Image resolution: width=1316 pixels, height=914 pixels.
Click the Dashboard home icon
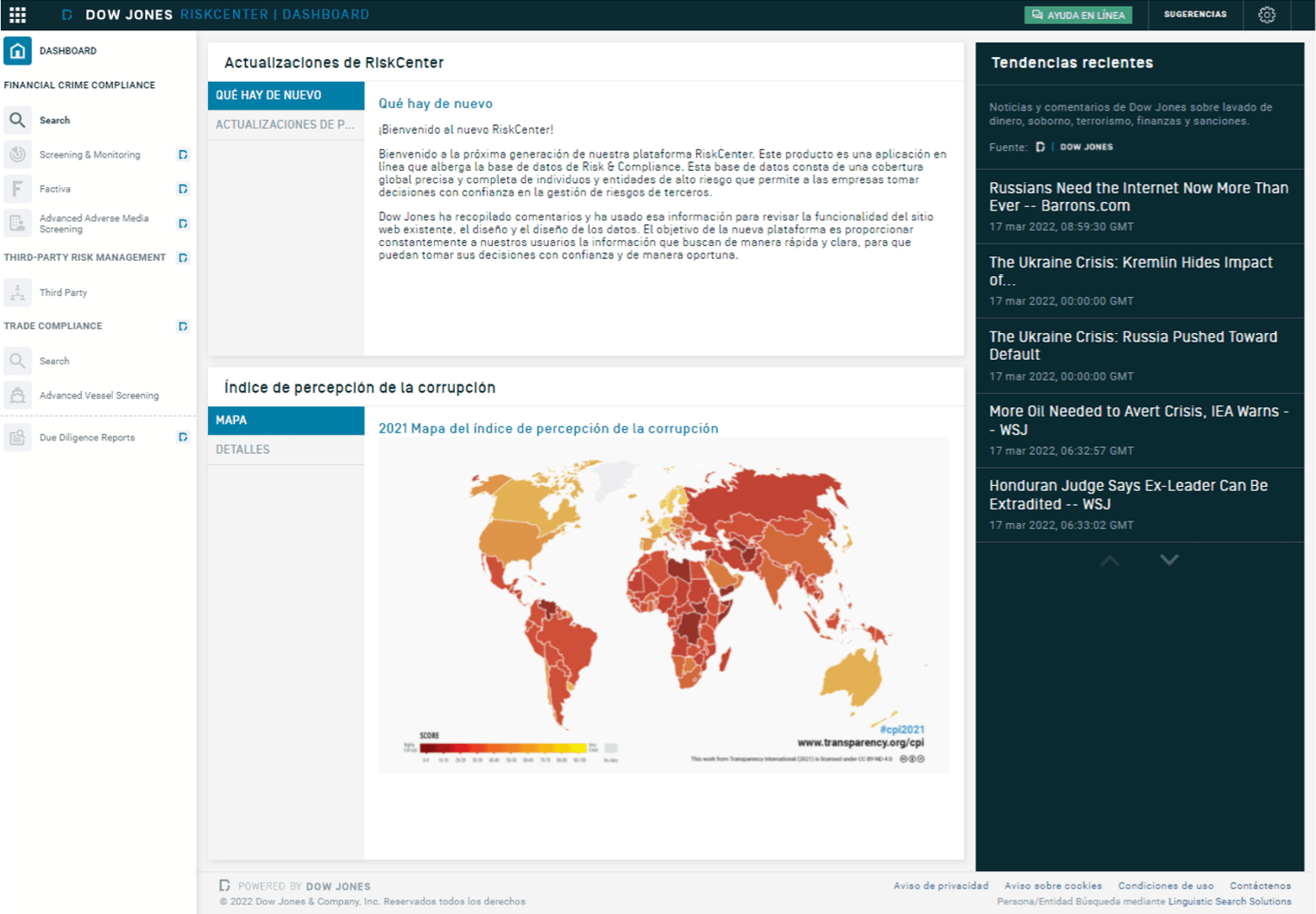17,51
